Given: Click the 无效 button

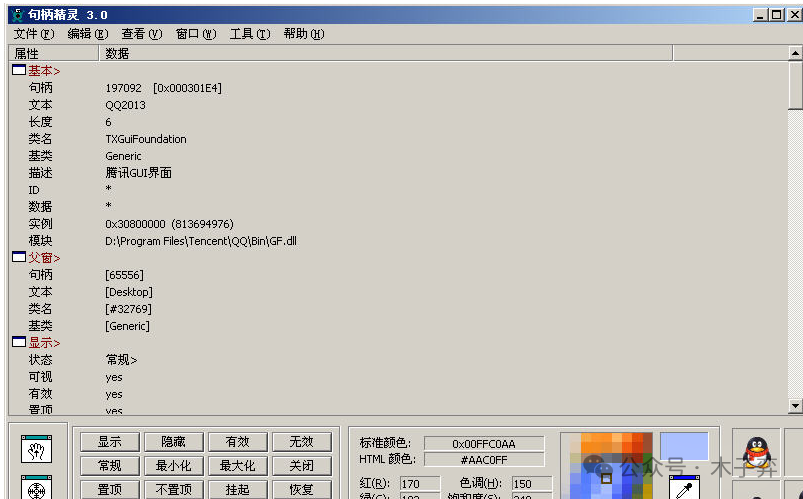Looking at the screenshot, I should click(x=302, y=442).
